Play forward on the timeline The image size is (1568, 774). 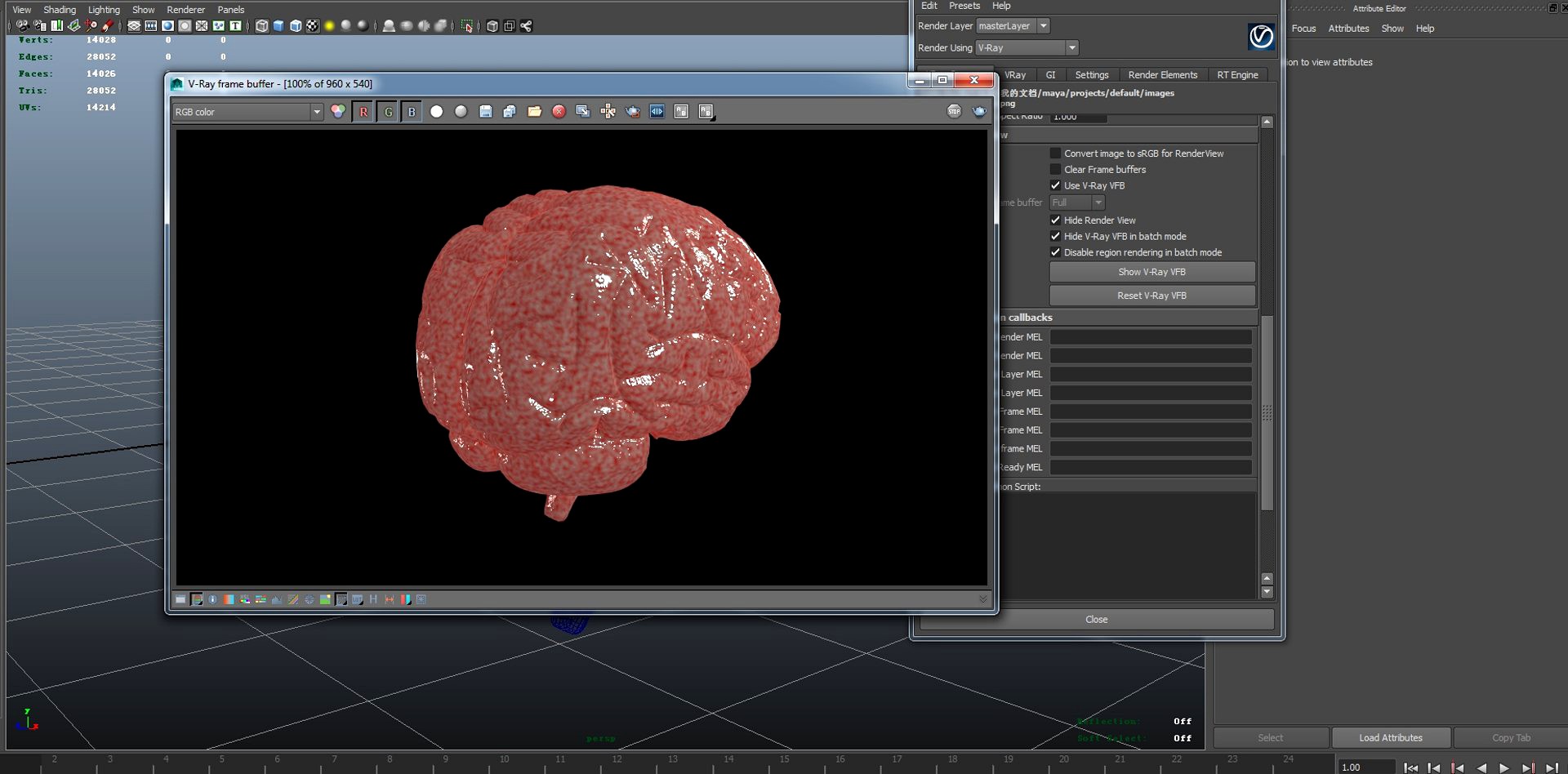(x=1504, y=767)
